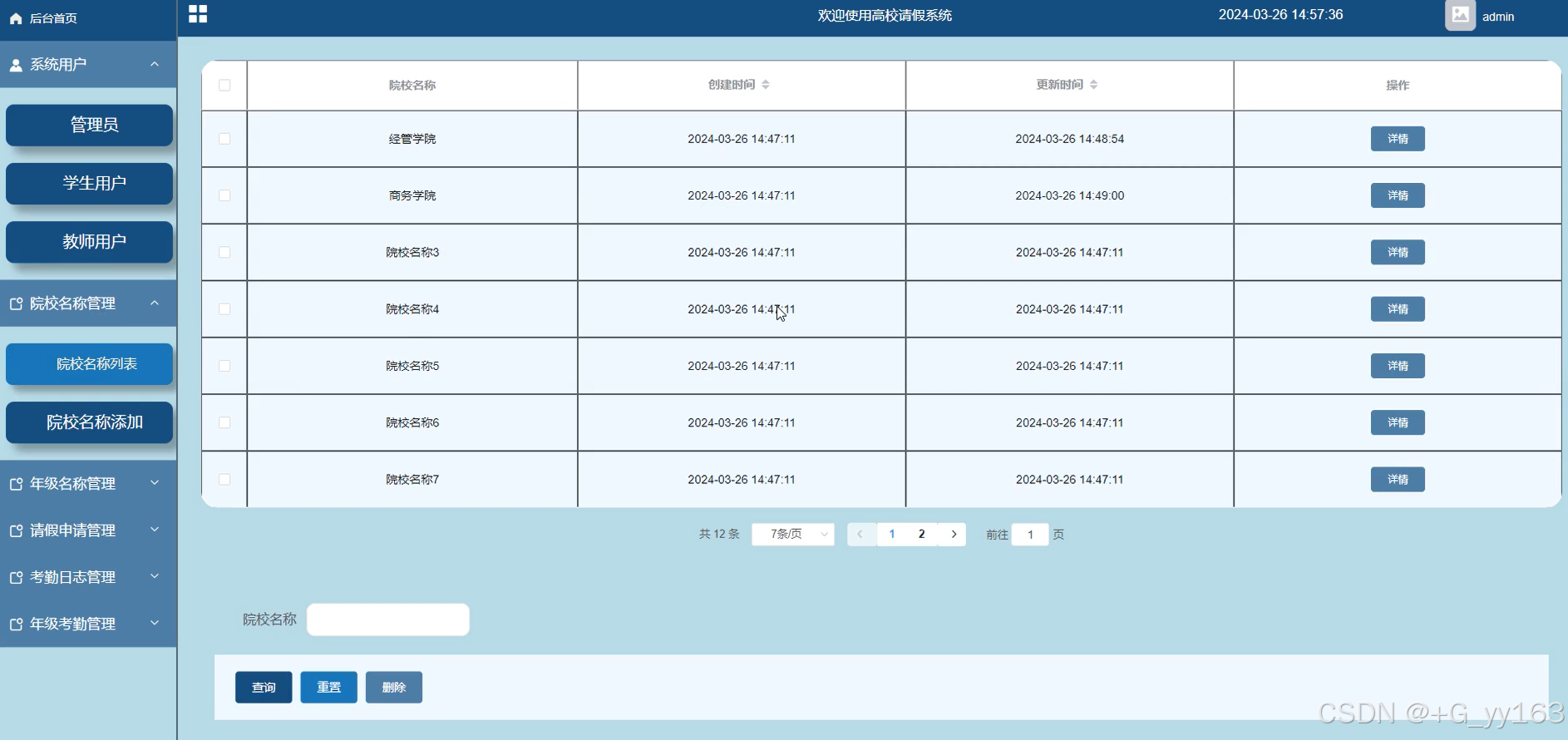Viewport: 1568px width, 740px height.
Task: Click the 欢迎使用高校请假系统 title text
Action: (885, 15)
